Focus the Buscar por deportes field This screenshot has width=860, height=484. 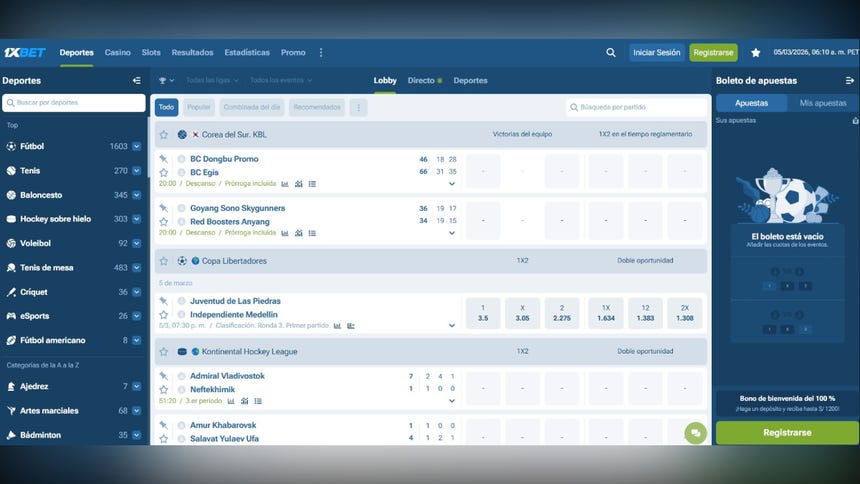(x=73, y=103)
